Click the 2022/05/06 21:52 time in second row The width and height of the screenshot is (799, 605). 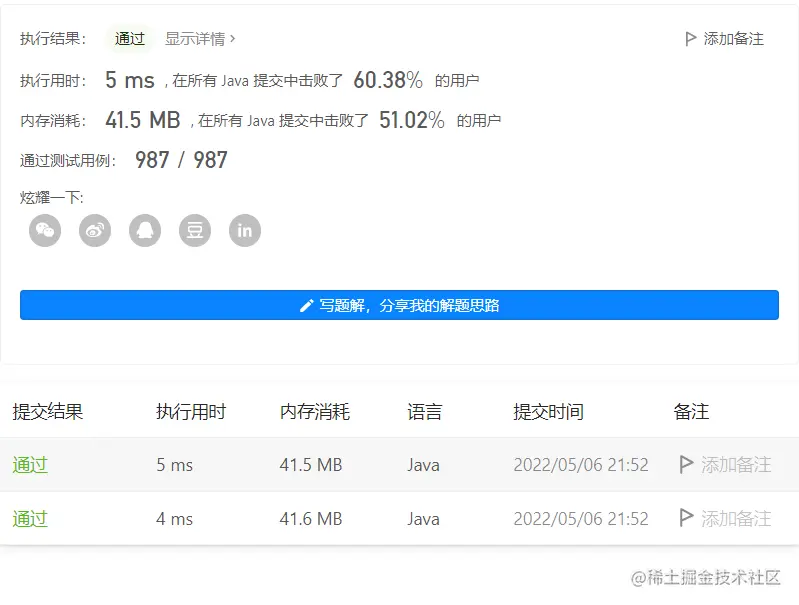(x=581, y=519)
